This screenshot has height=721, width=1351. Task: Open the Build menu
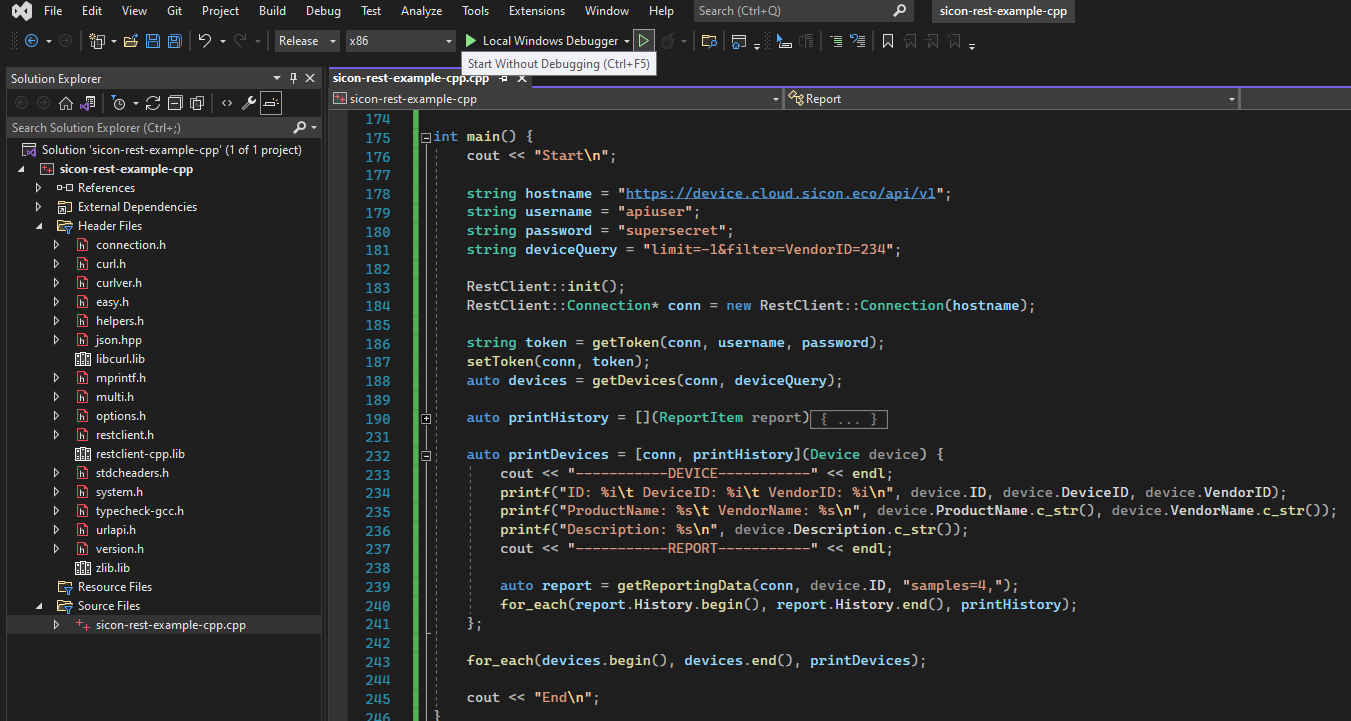coord(272,11)
